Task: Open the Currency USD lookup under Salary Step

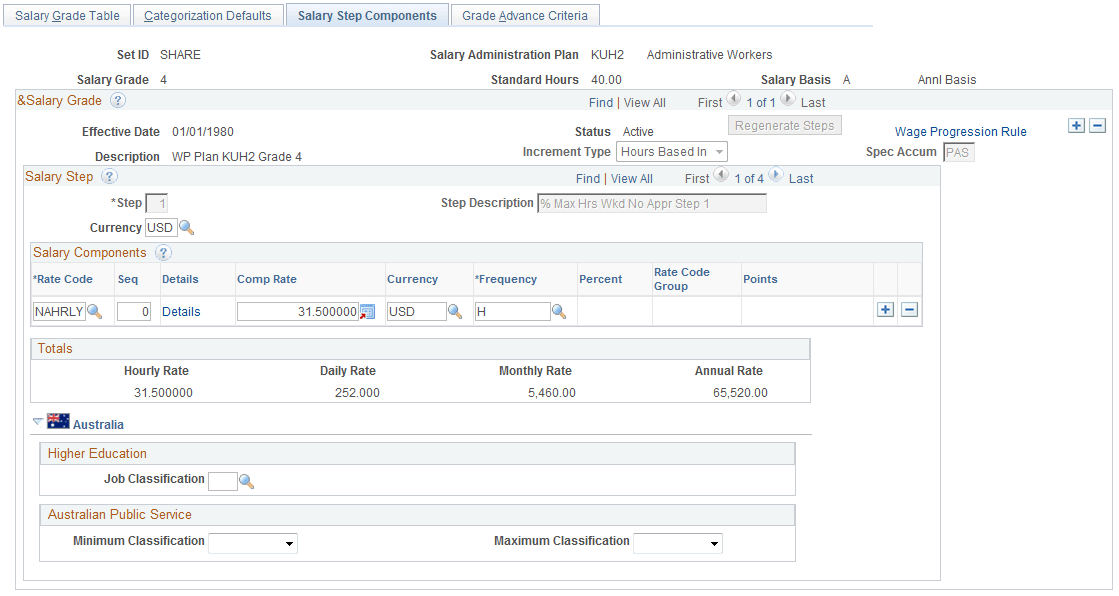Action: pos(186,227)
